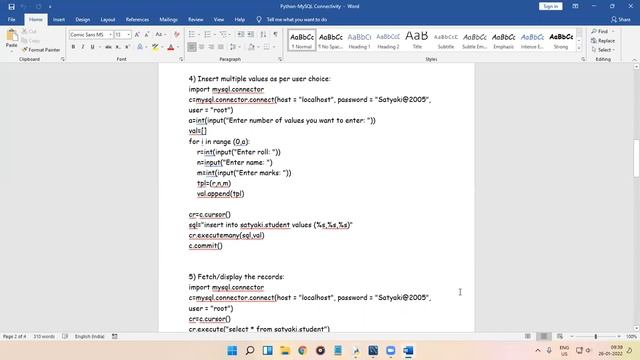This screenshot has width=640, height=360.
Task: Align text left
Action: [x=191, y=47]
